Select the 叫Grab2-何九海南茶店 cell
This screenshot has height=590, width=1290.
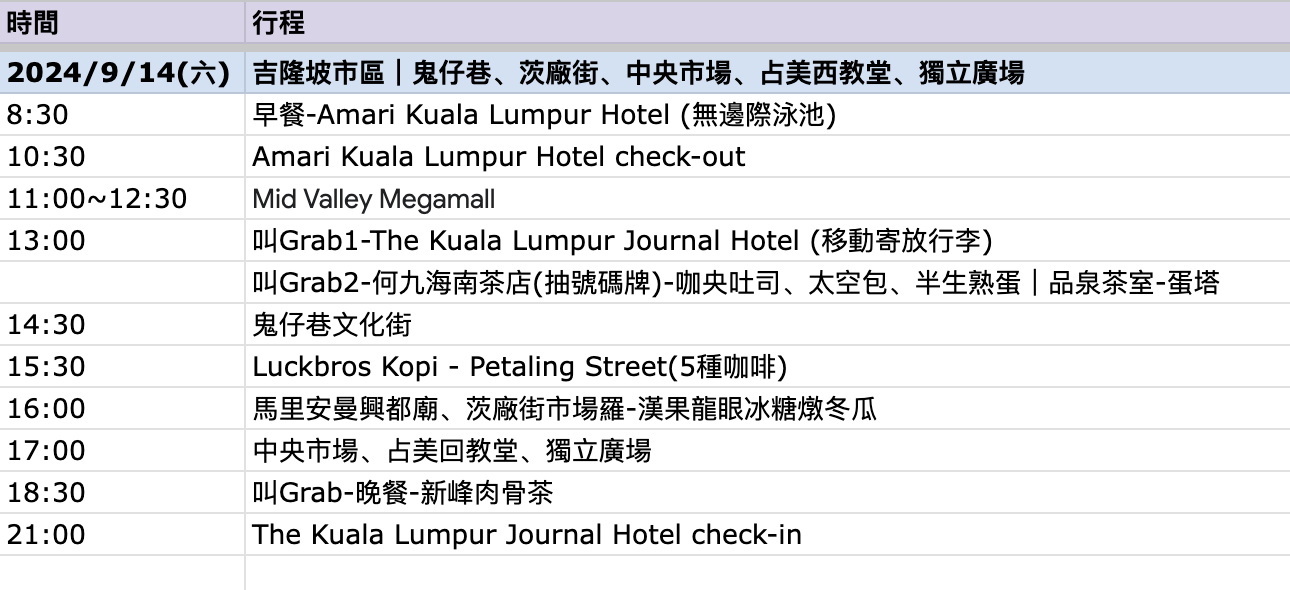coord(767,283)
